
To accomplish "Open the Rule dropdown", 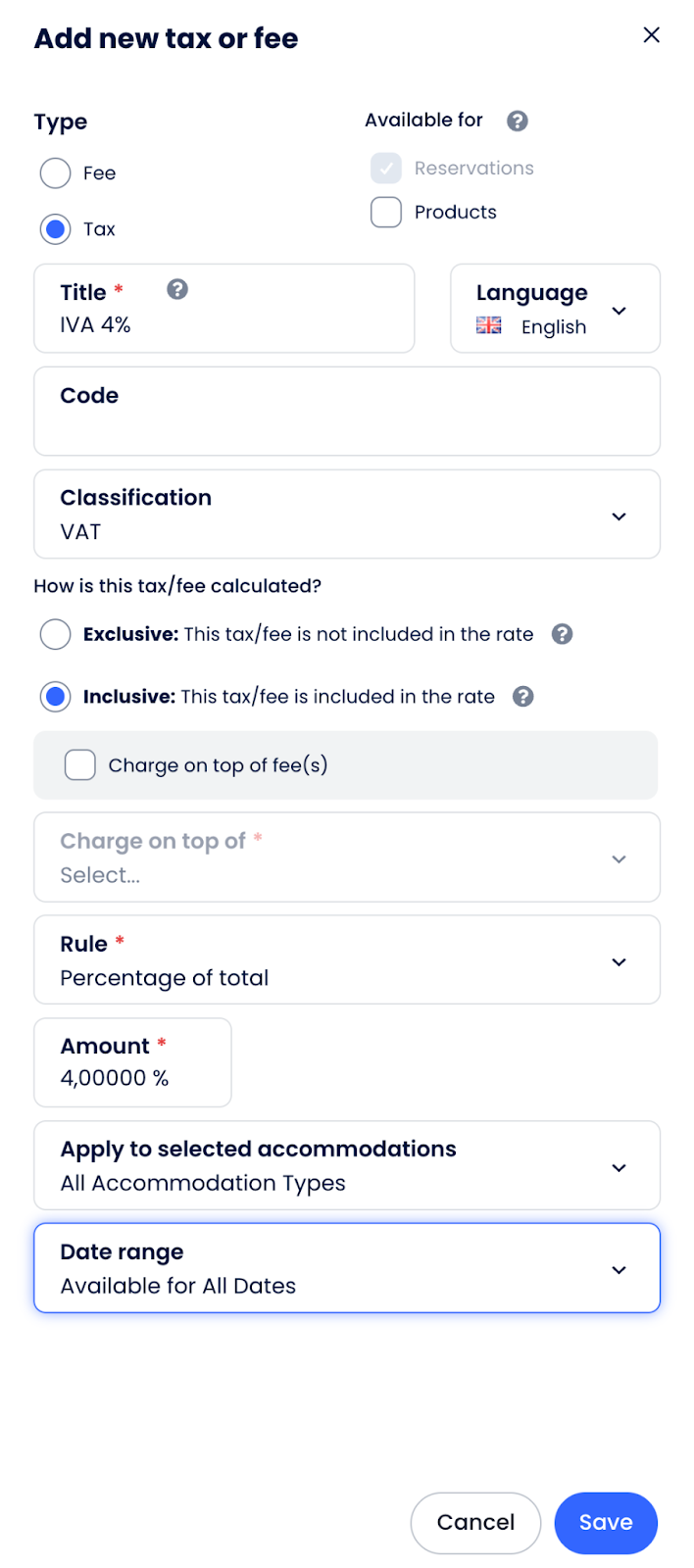I will pyautogui.click(x=347, y=960).
